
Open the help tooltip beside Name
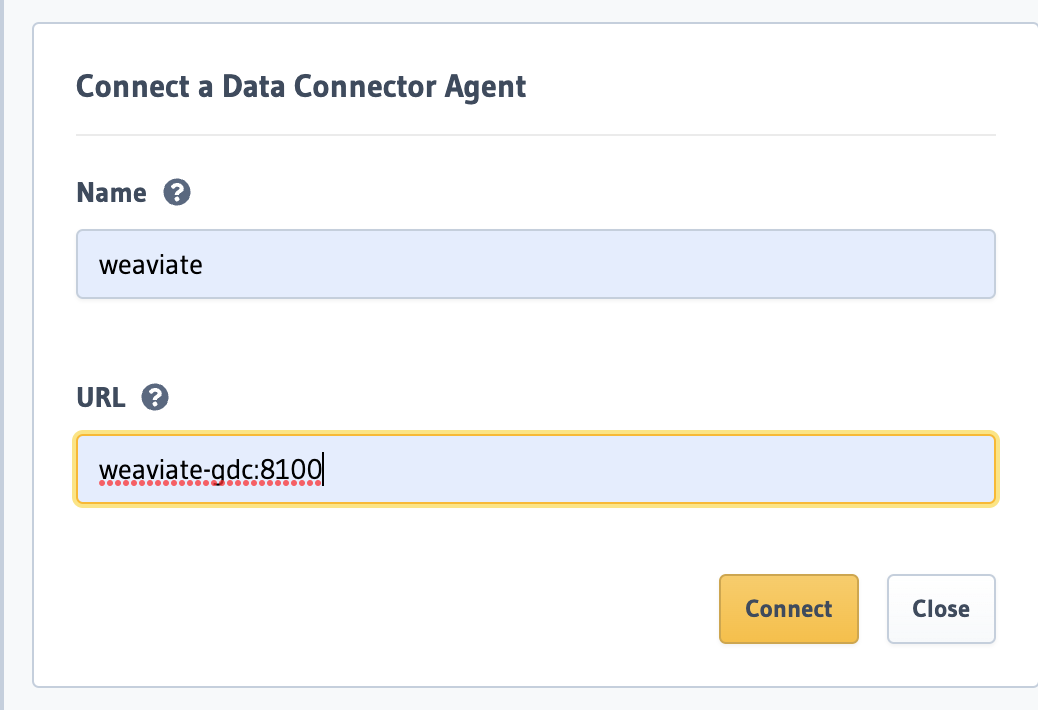pos(177,193)
